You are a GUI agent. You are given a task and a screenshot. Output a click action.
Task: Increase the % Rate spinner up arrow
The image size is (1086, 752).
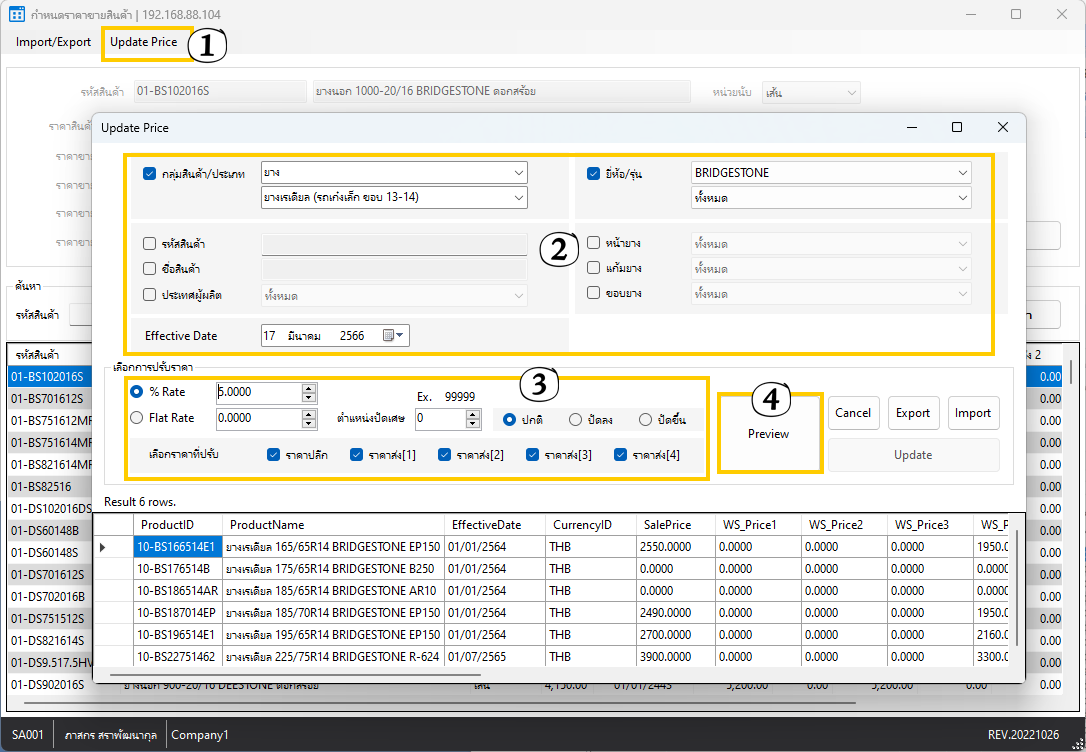pyautogui.click(x=309, y=388)
